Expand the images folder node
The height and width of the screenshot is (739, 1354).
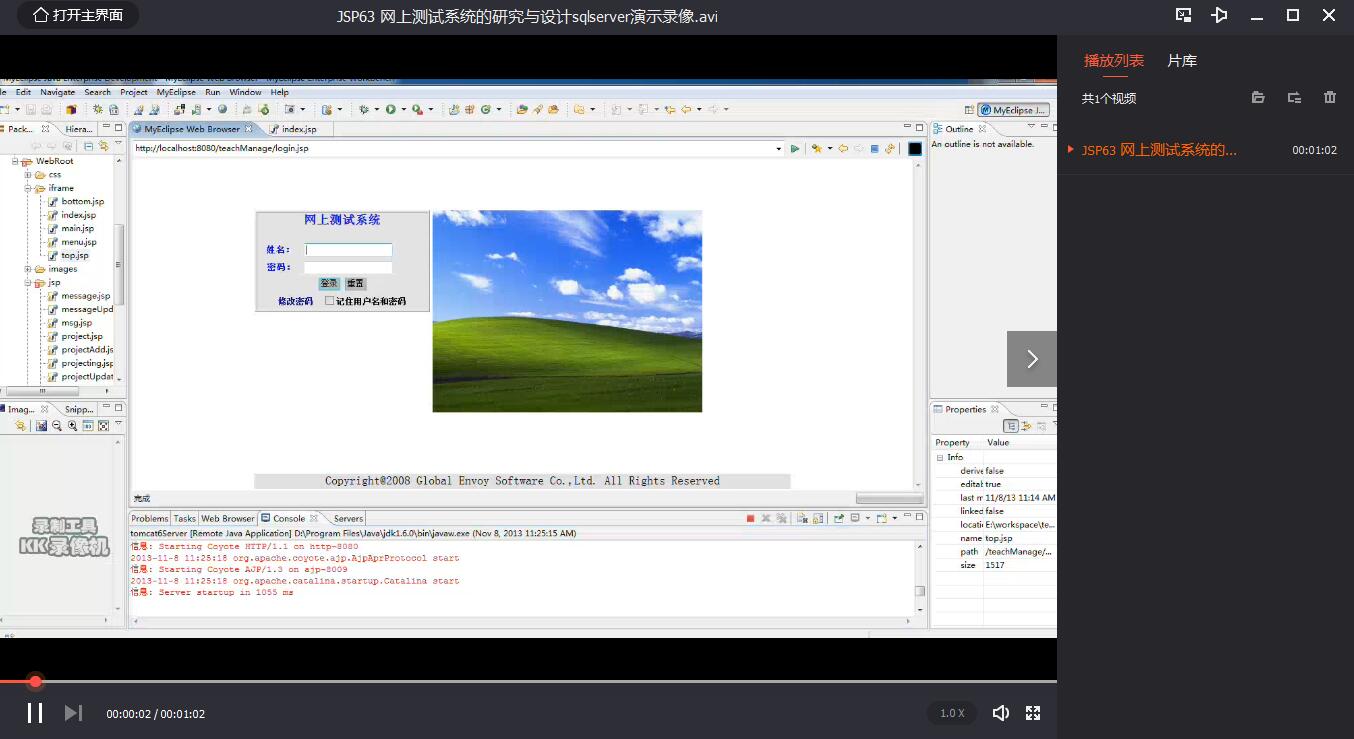[x=28, y=269]
